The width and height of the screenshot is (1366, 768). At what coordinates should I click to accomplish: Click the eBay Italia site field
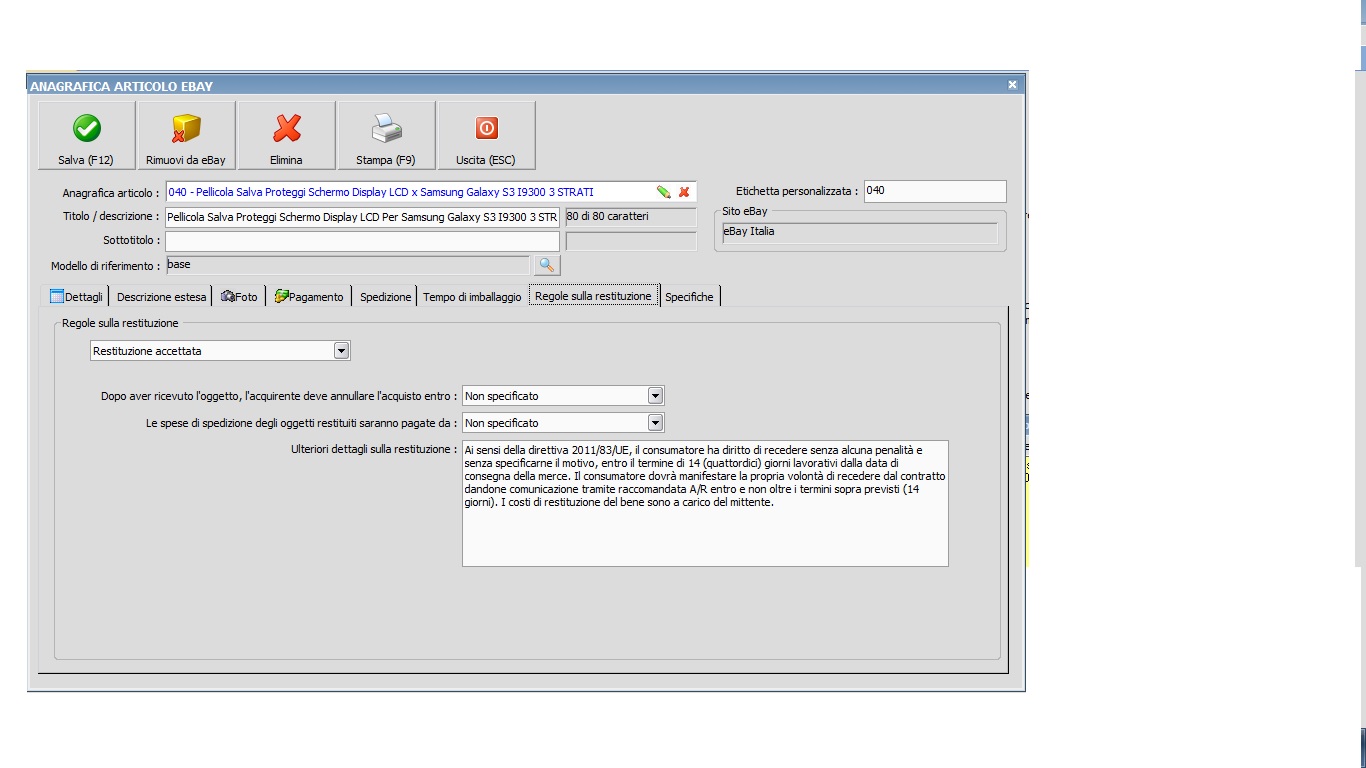[860, 232]
